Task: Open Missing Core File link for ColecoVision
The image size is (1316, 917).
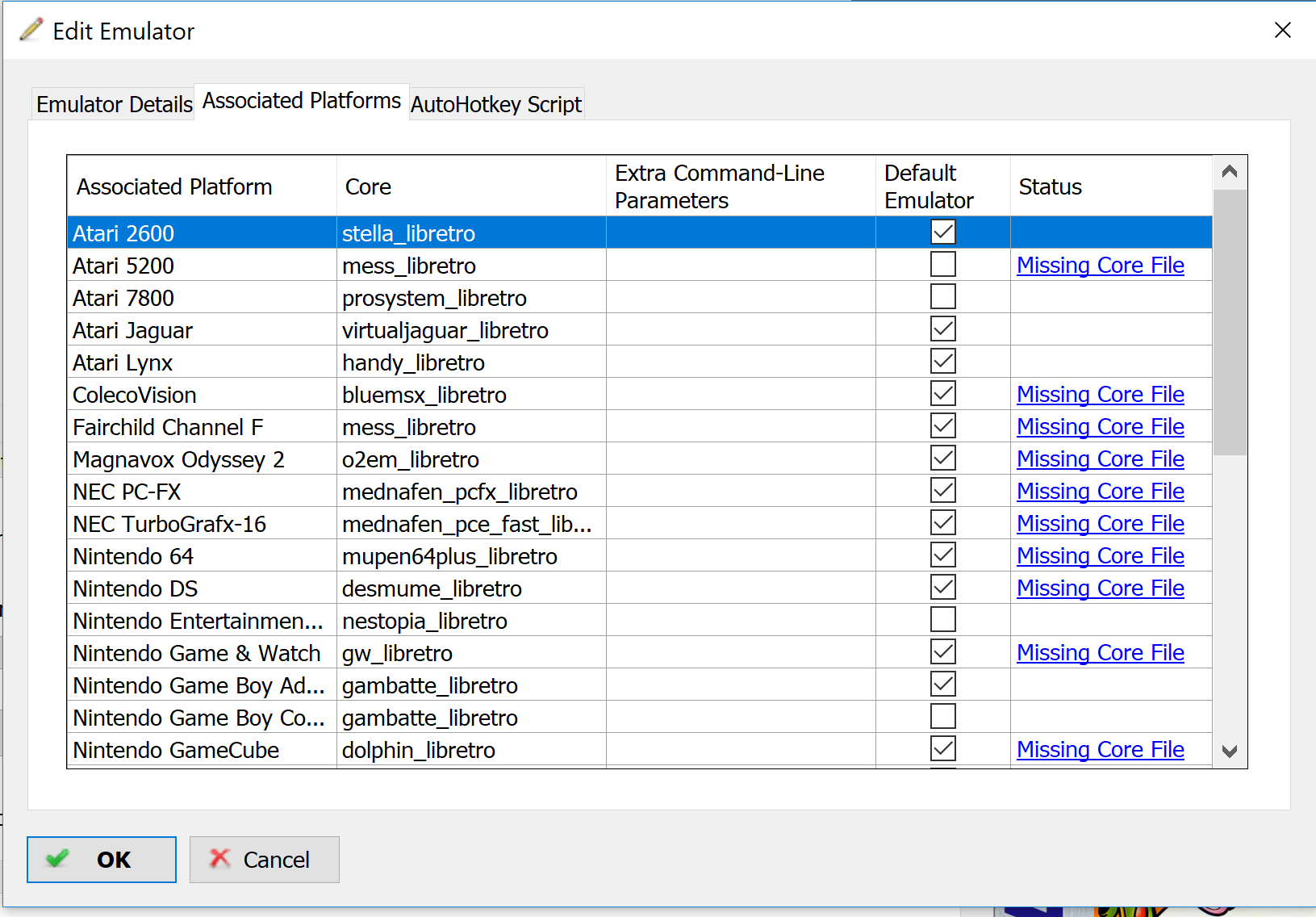Action: (x=1101, y=395)
